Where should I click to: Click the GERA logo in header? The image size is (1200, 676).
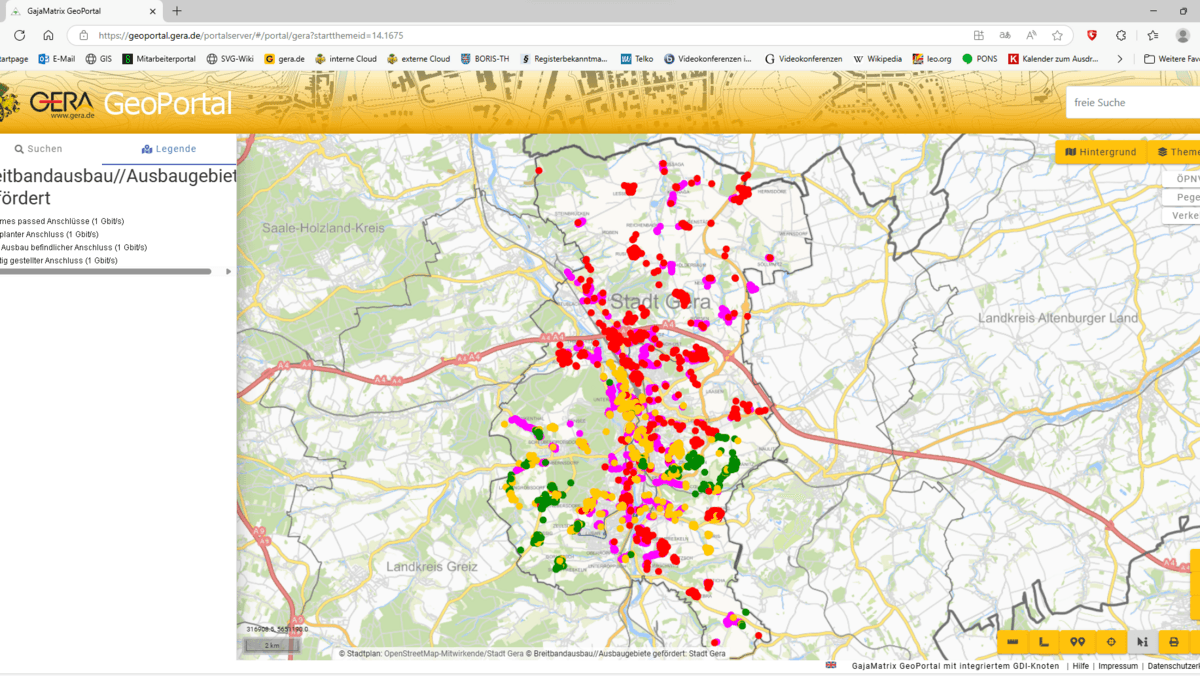60,103
